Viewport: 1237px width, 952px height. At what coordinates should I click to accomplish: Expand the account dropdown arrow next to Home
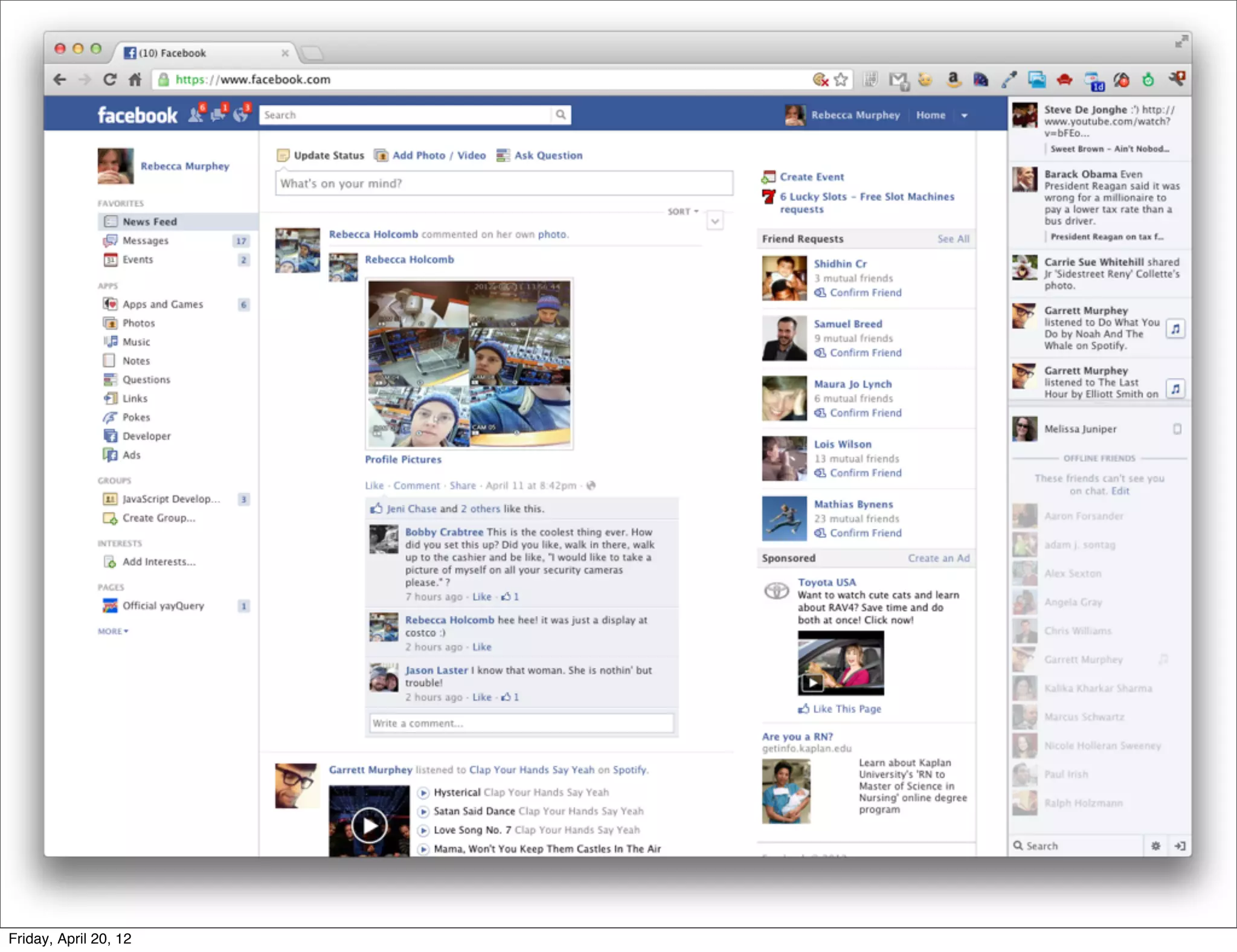(965, 115)
